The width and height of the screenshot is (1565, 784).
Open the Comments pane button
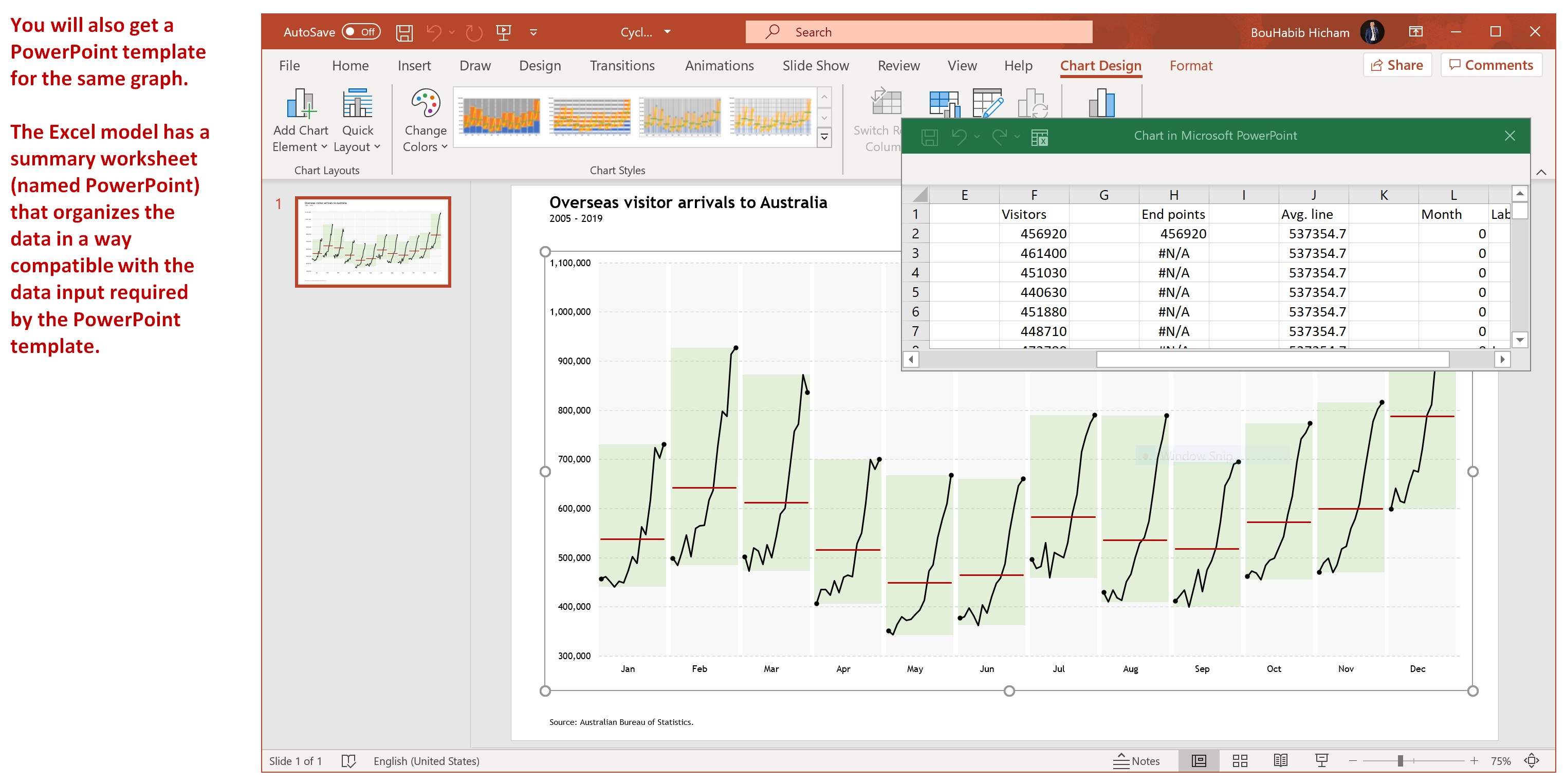click(x=1491, y=65)
